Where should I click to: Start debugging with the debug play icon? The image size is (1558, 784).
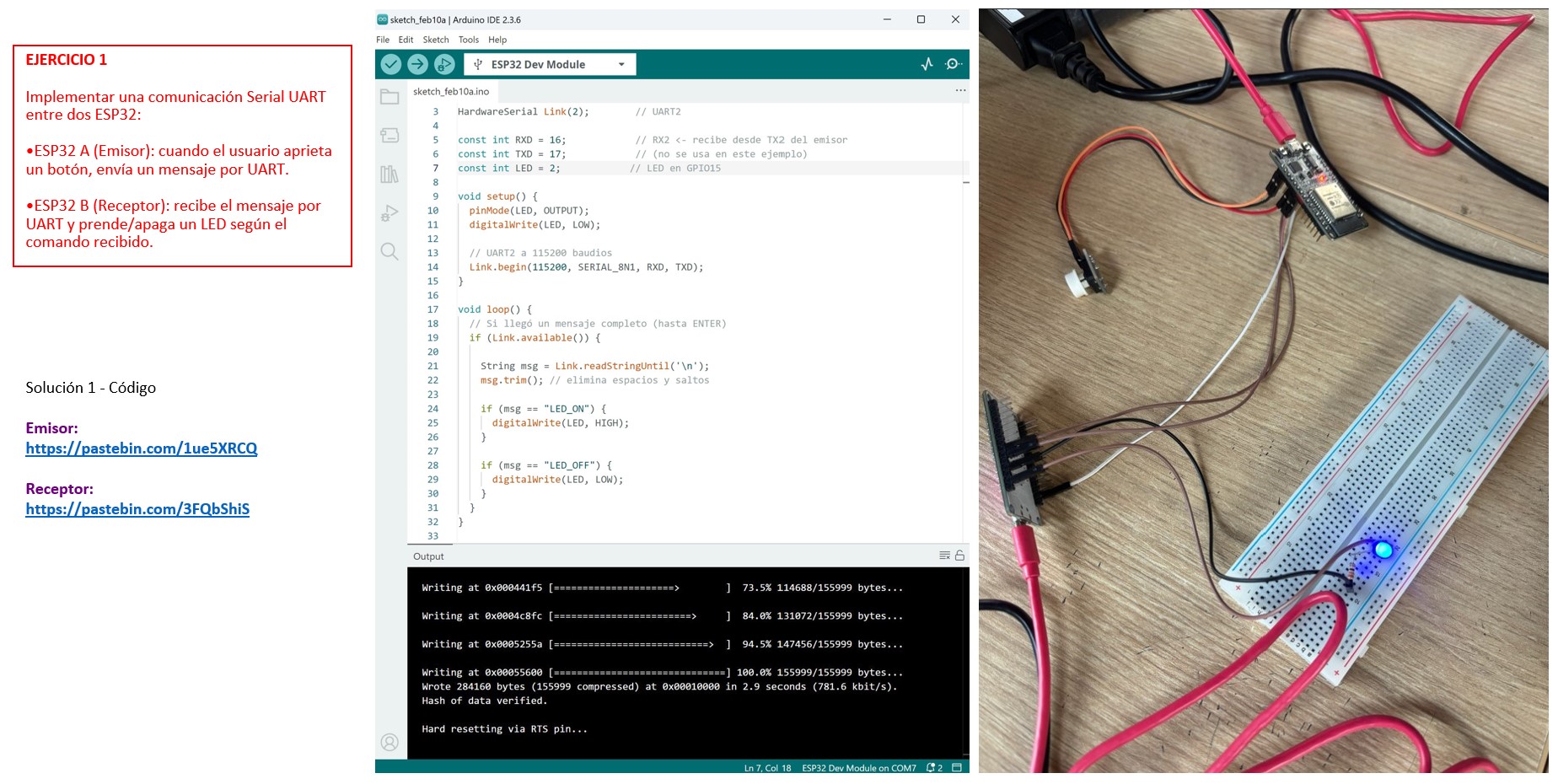(x=444, y=64)
